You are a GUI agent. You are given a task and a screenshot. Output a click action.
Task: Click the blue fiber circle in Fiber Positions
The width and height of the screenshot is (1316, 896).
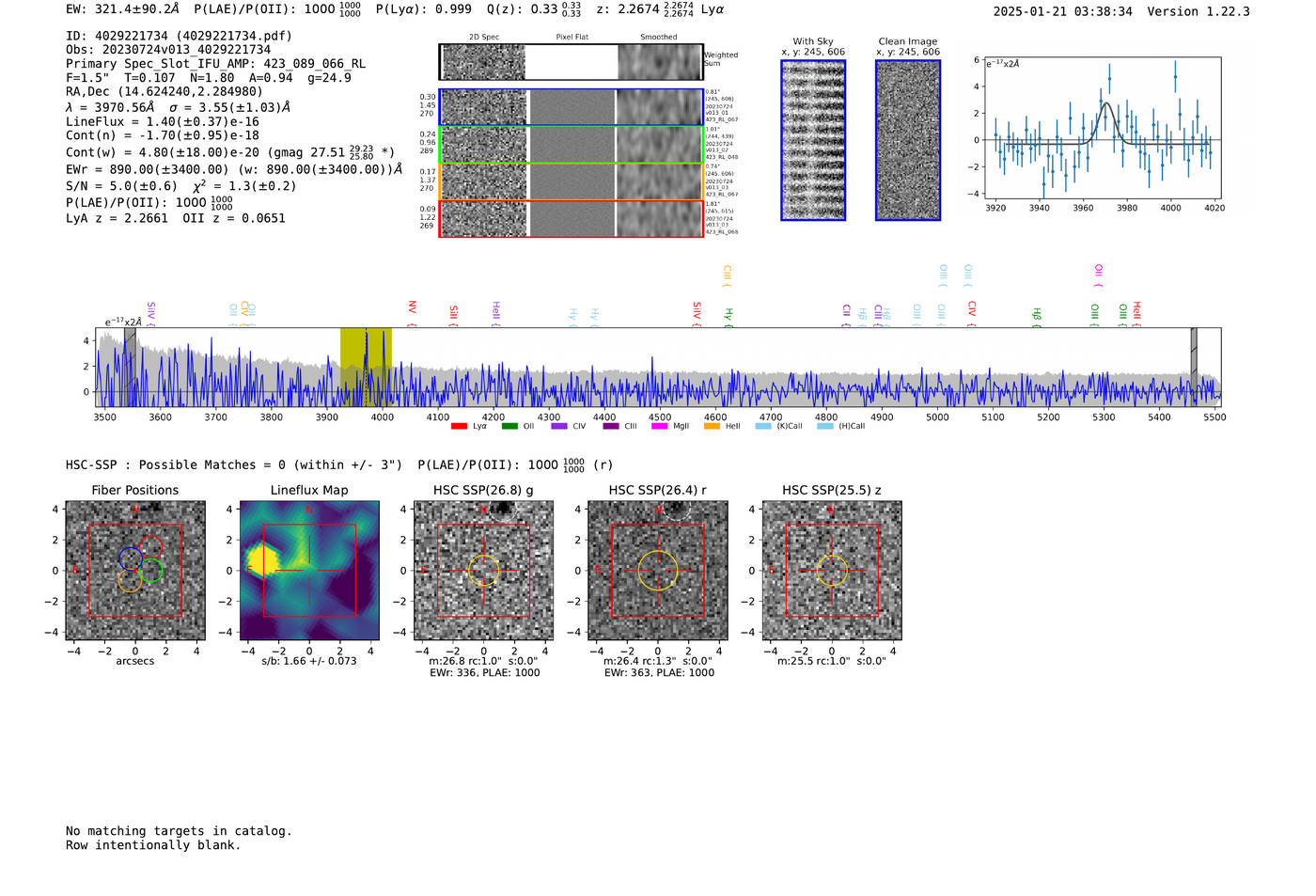130,558
